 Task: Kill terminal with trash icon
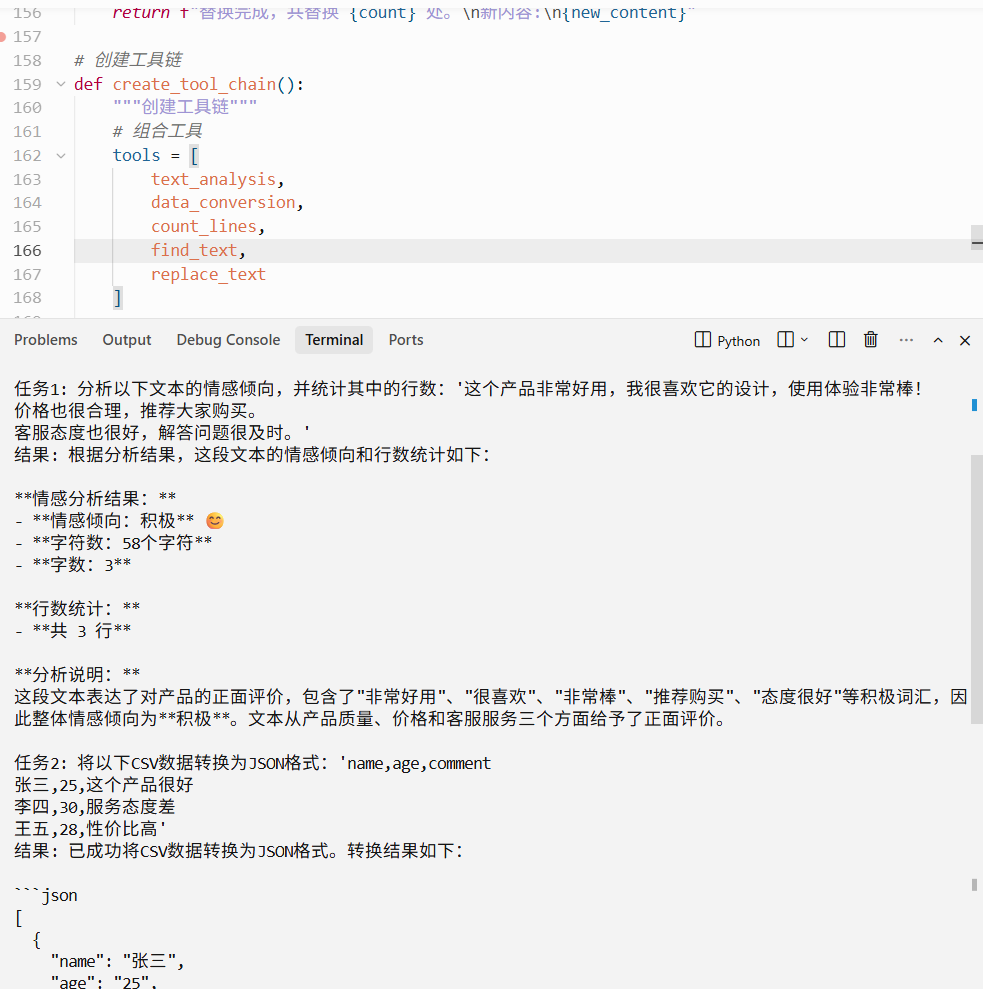coord(871,340)
